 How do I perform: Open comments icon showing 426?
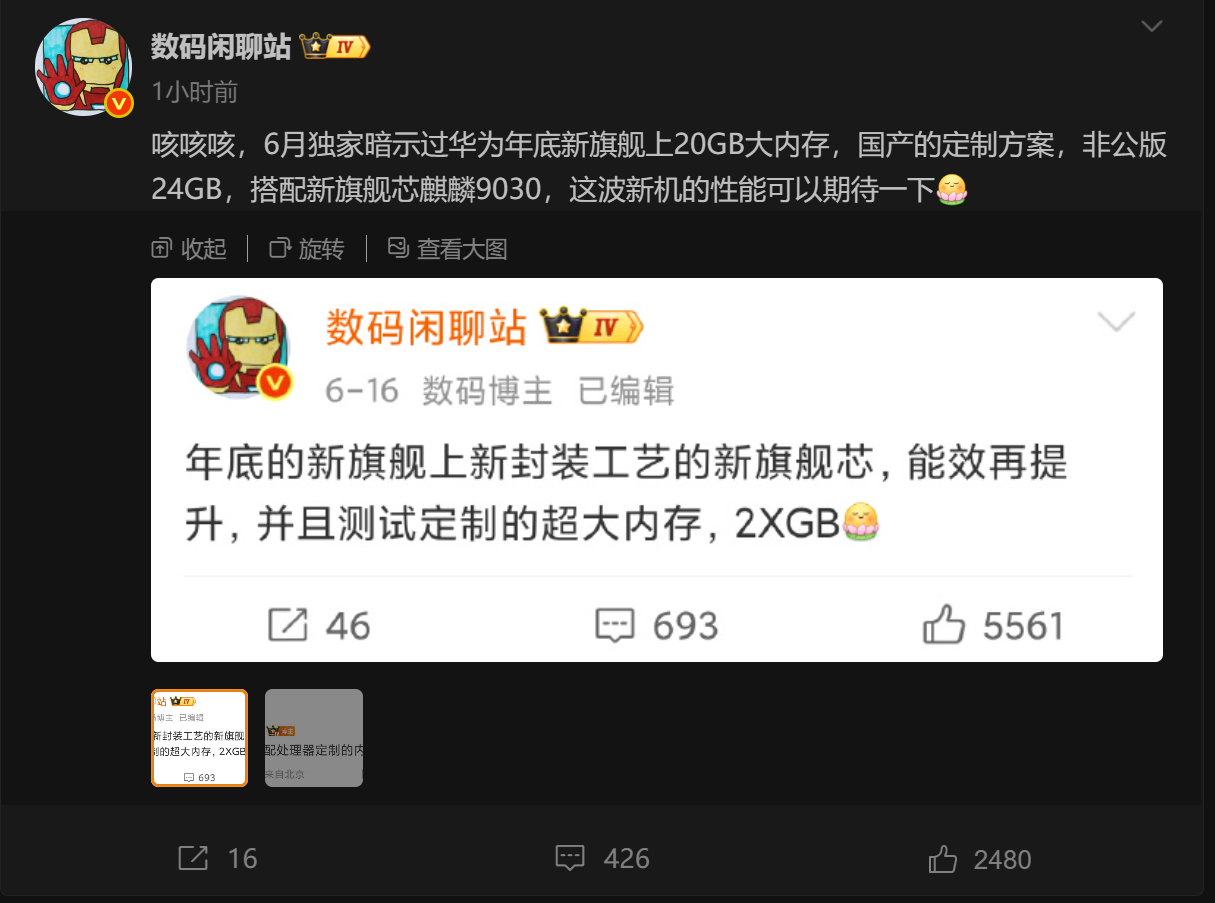point(570,858)
